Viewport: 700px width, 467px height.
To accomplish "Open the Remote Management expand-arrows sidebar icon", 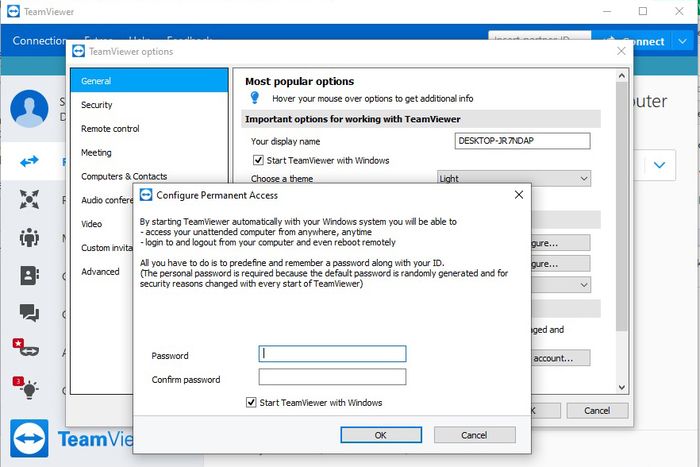I will (x=29, y=199).
